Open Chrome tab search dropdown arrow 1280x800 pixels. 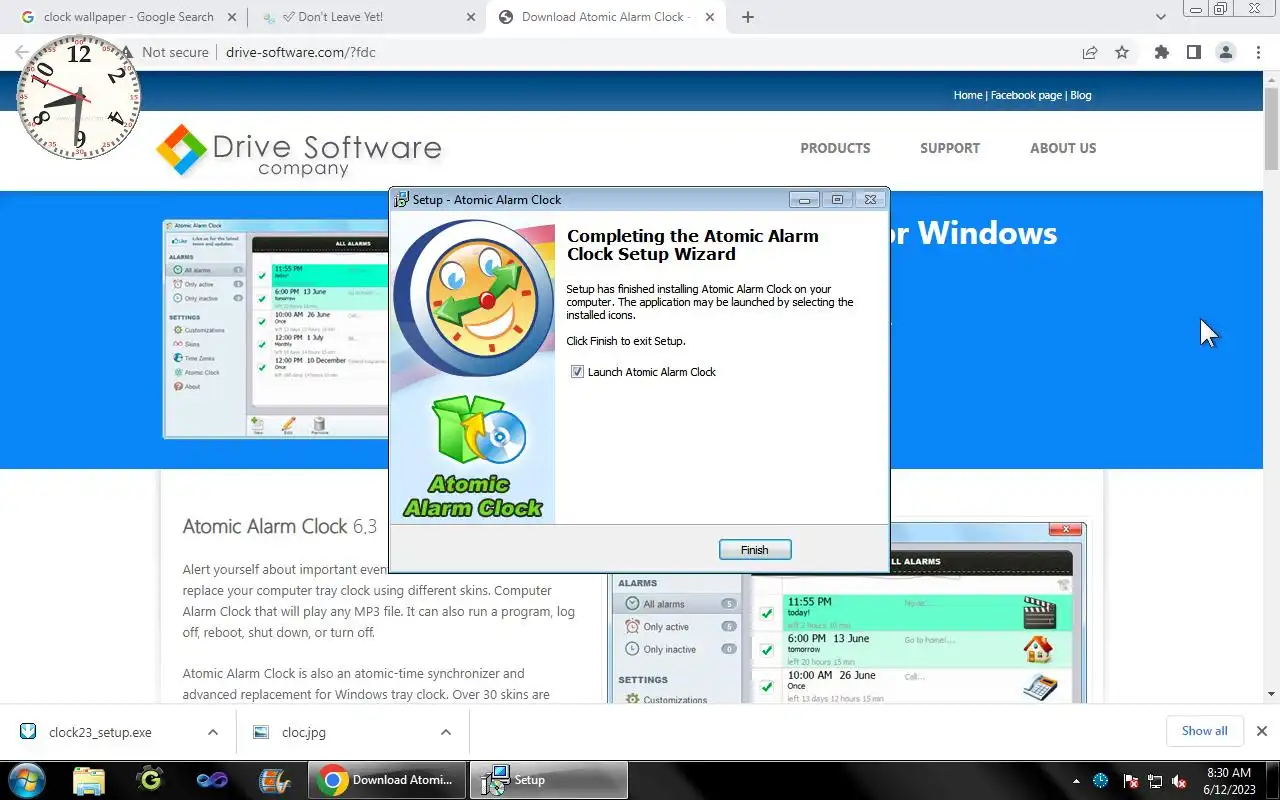tap(1161, 17)
